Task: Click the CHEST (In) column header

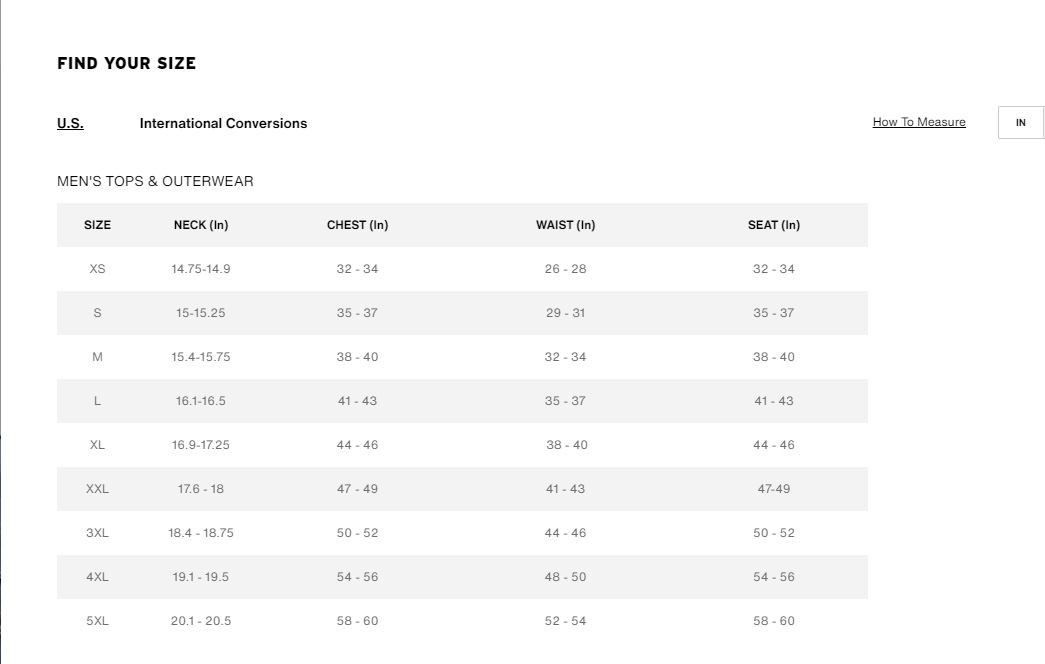Action: [357, 225]
